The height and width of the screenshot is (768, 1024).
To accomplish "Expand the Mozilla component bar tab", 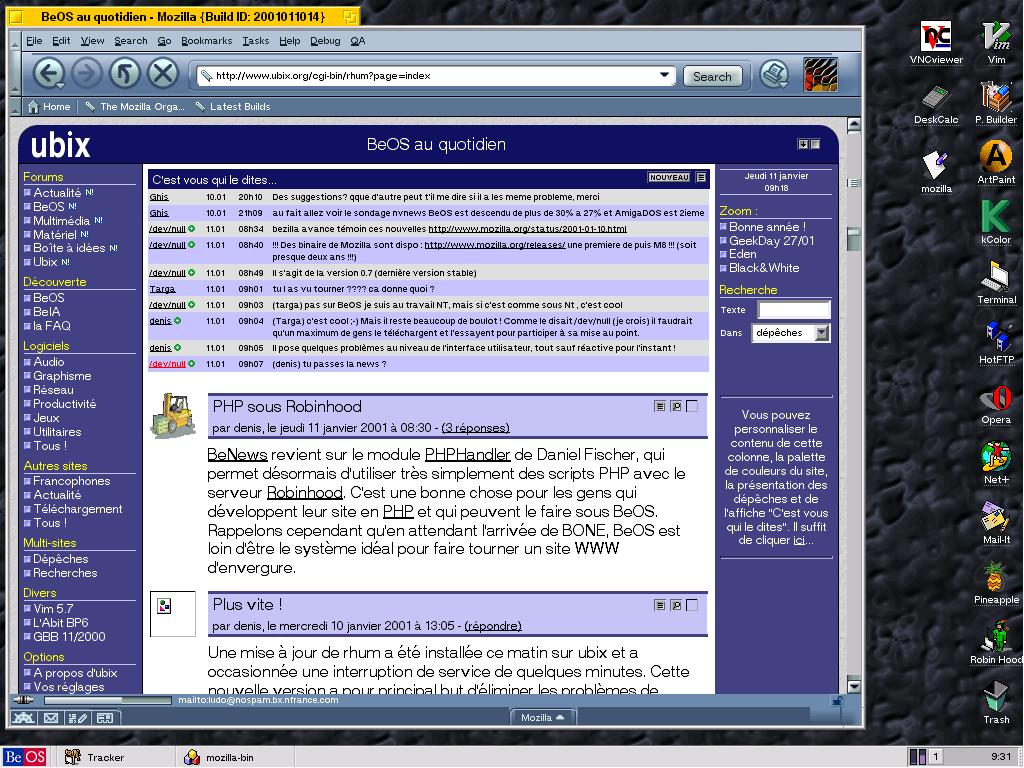I will pyautogui.click(x=543, y=717).
